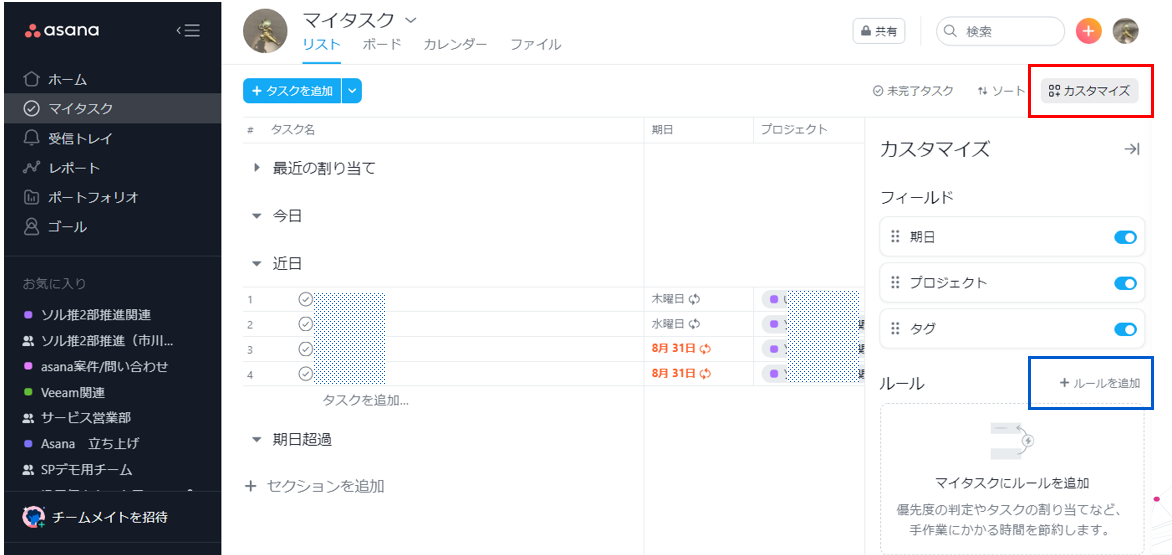Click the invite teammates avatar icon
The height and width of the screenshot is (555, 1172).
(x=35, y=517)
